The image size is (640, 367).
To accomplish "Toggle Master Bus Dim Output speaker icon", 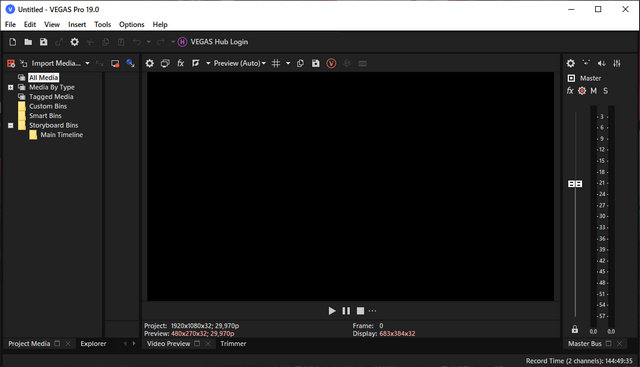I will pyautogui.click(x=602, y=63).
